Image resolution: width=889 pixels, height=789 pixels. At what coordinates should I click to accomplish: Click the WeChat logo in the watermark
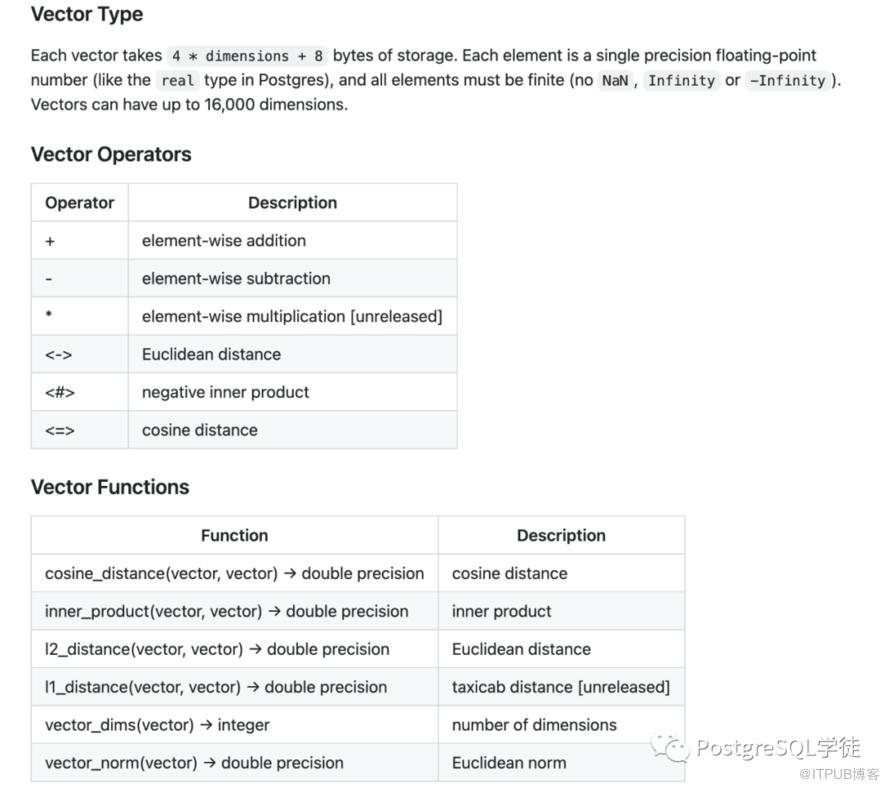(670, 747)
